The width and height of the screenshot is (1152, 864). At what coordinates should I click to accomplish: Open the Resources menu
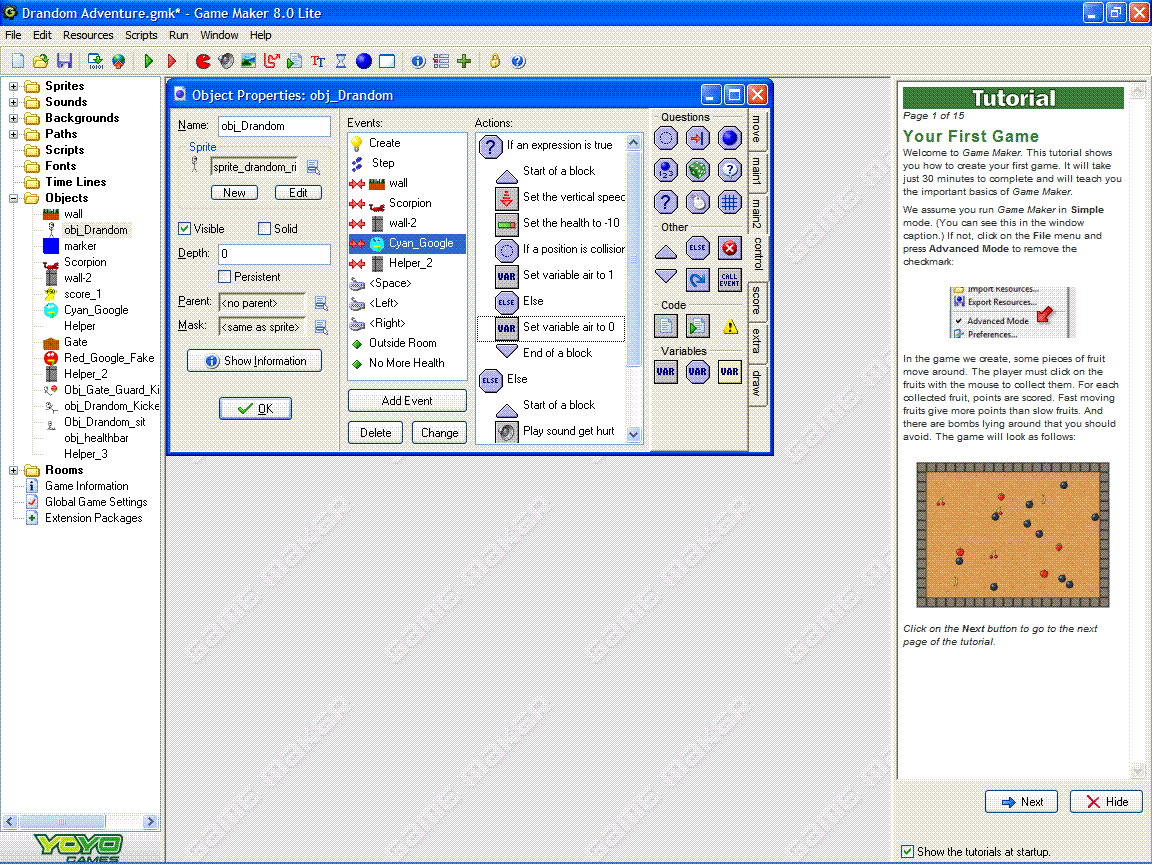pyautogui.click(x=88, y=35)
